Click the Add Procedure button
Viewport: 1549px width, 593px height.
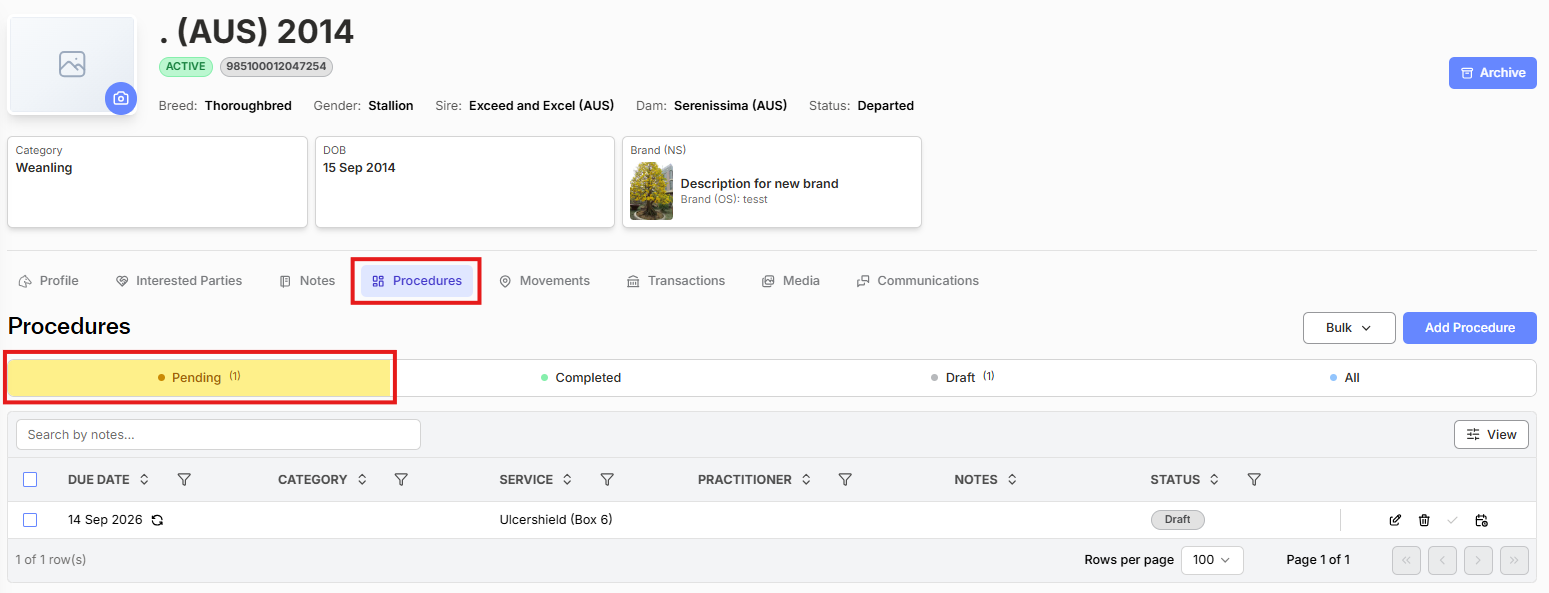pyautogui.click(x=1470, y=328)
